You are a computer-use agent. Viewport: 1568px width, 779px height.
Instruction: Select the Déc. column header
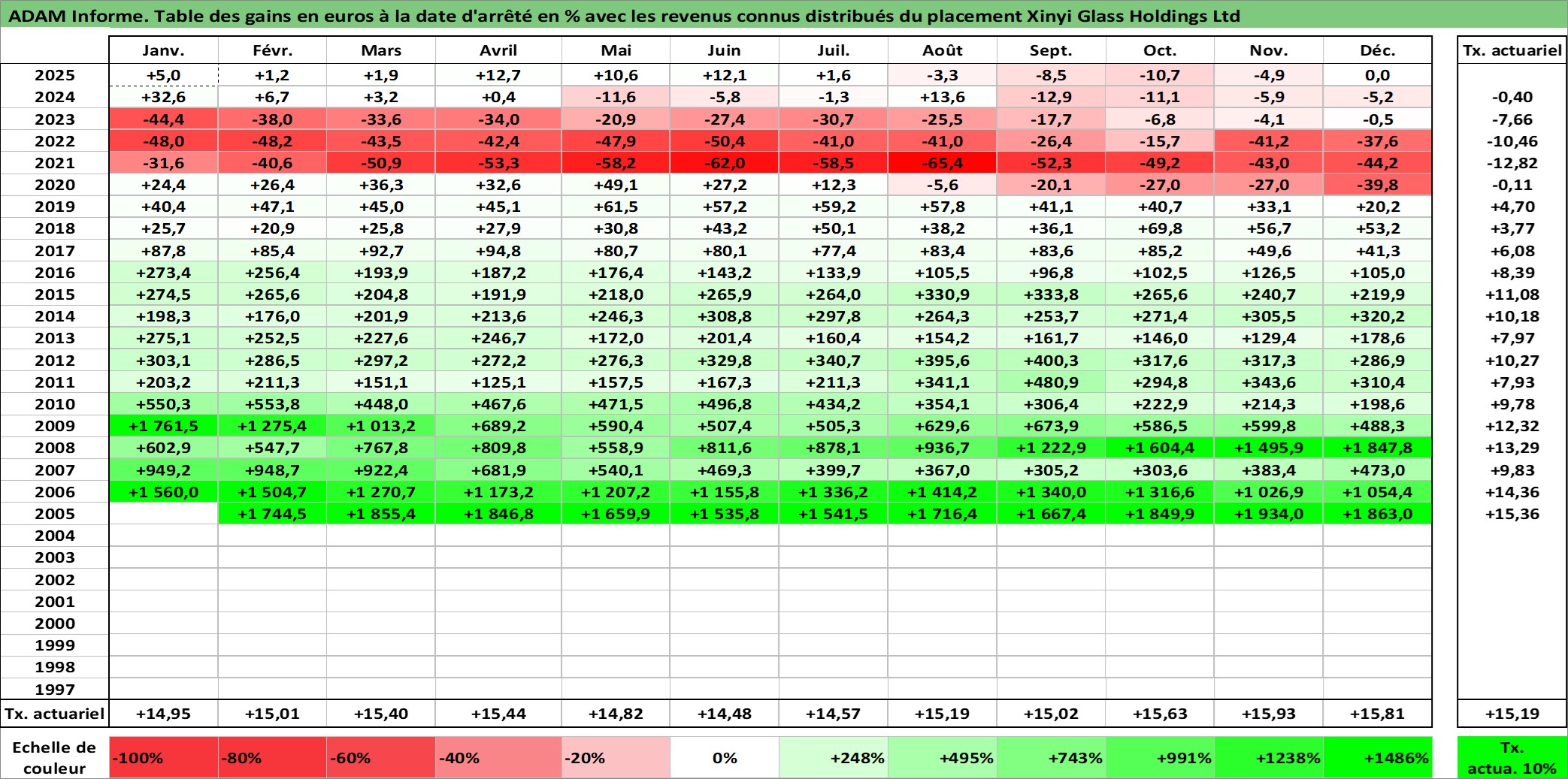point(1378,50)
